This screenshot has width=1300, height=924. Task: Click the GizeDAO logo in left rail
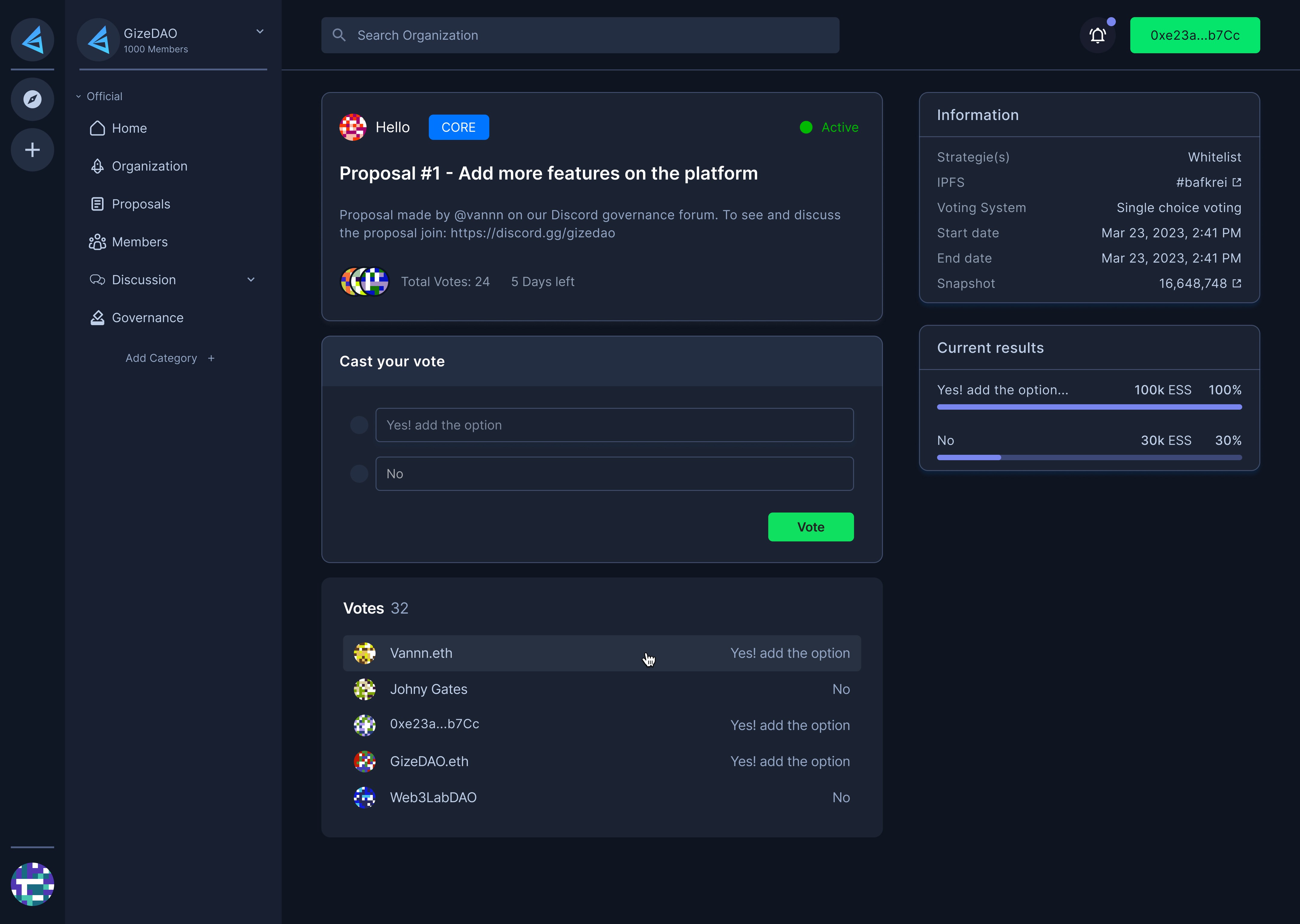tap(32, 40)
